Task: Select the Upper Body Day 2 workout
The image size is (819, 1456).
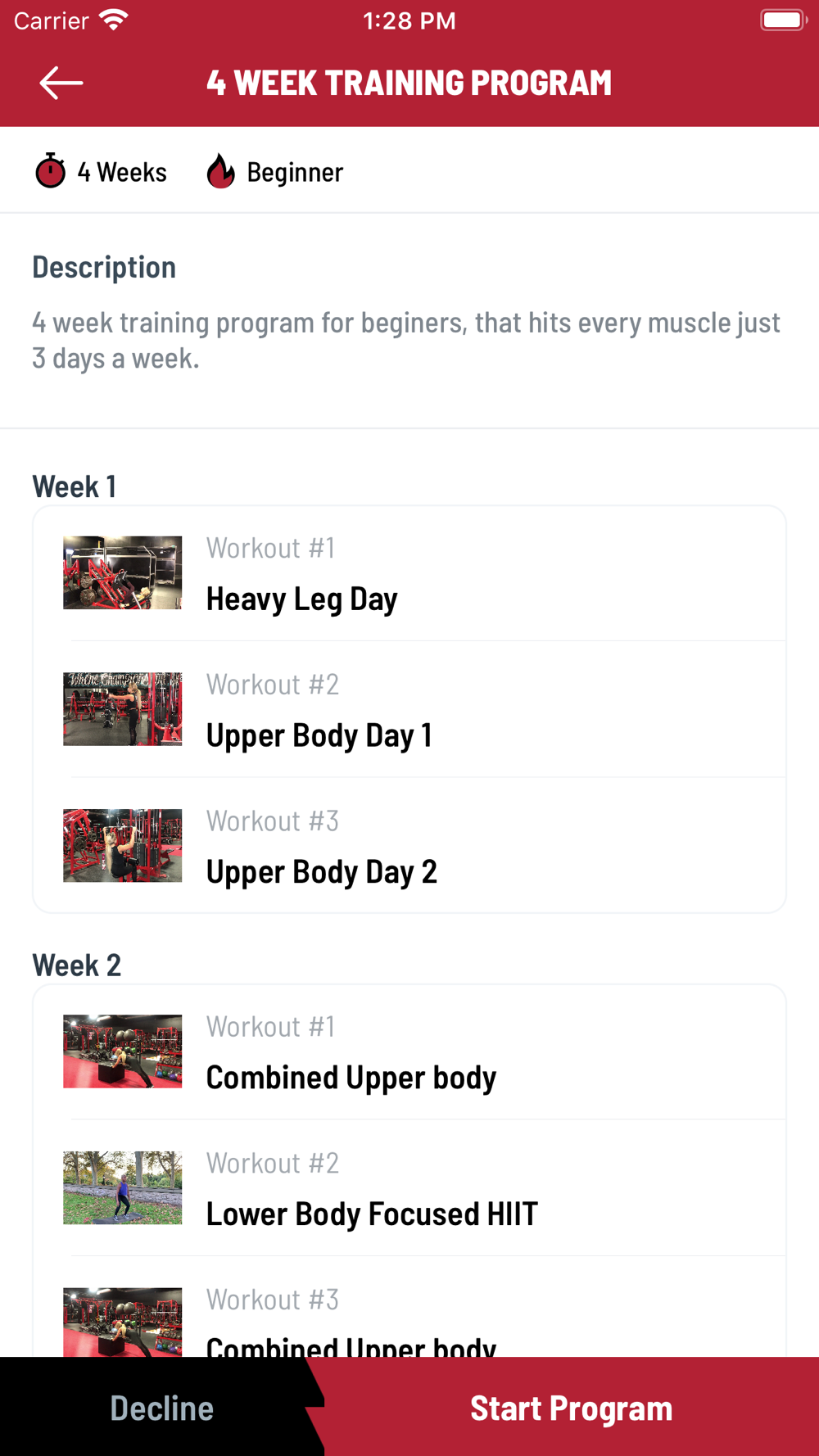Action: [x=409, y=845]
